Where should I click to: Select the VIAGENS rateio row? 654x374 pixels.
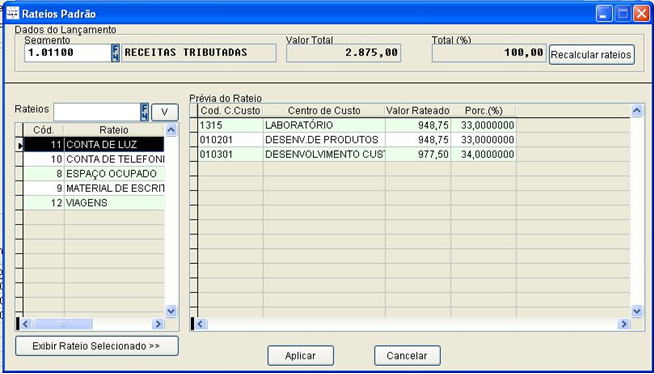pos(94,203)
